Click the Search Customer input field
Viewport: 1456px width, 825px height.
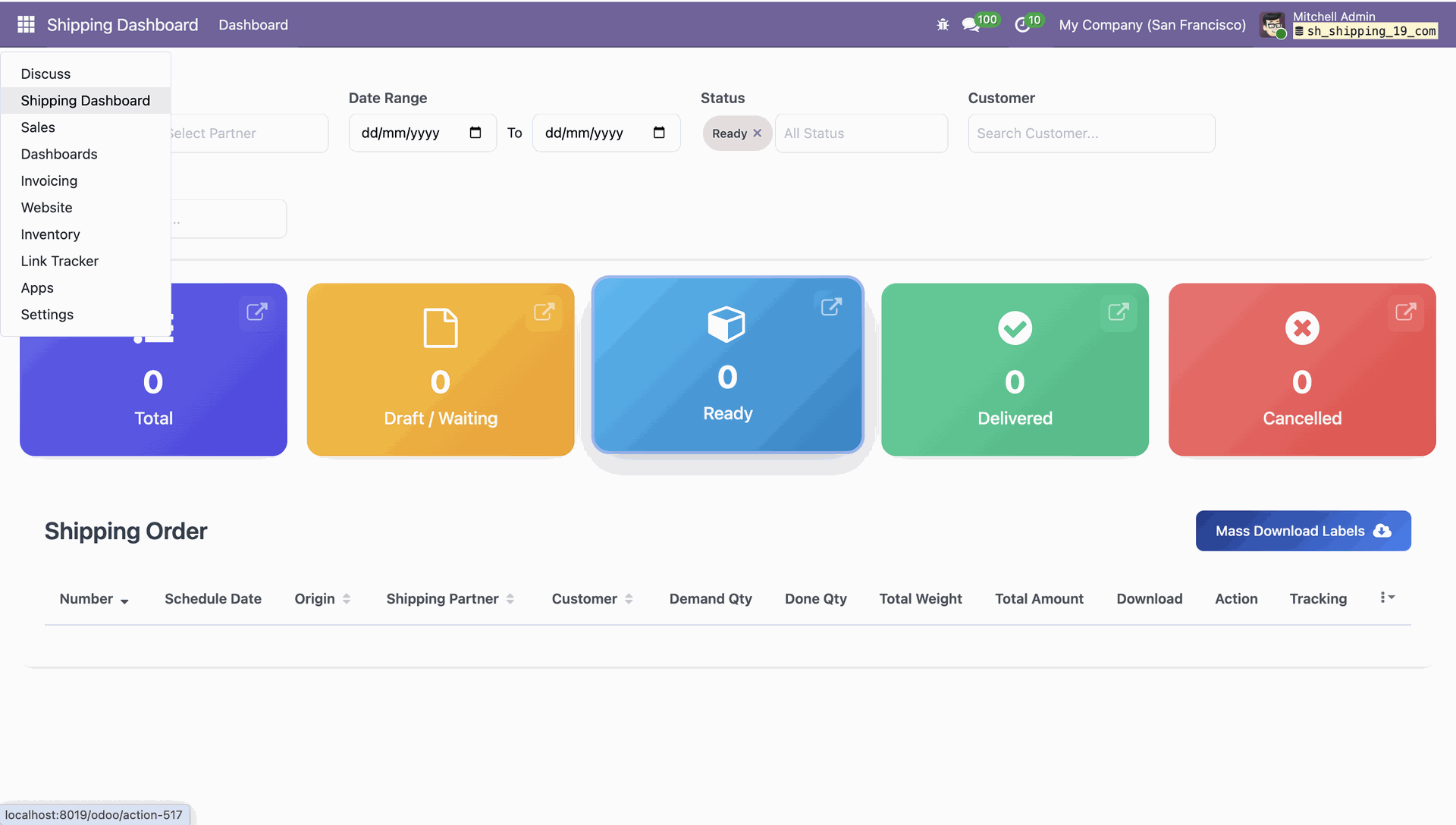(1091, 133)
